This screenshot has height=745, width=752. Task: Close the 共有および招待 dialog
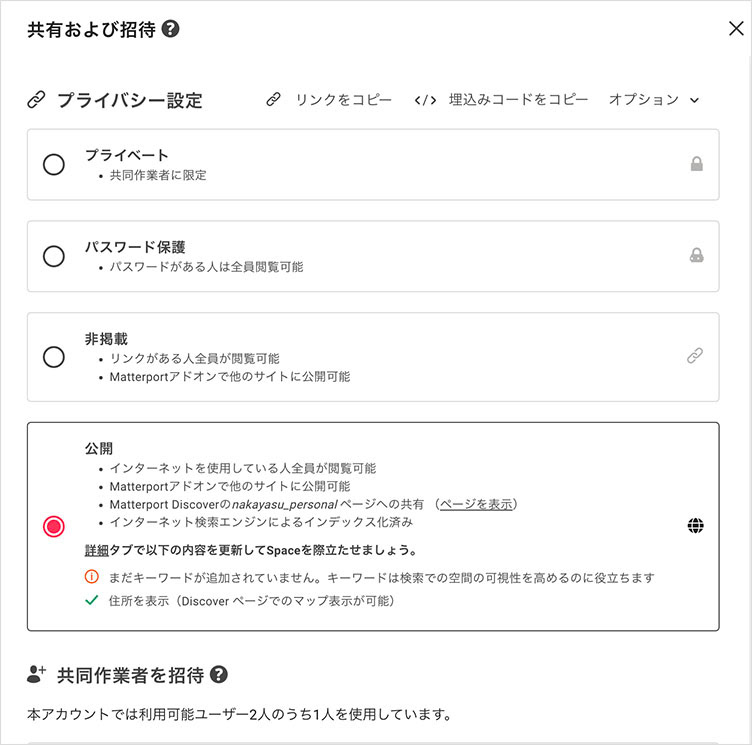(736, 28)
